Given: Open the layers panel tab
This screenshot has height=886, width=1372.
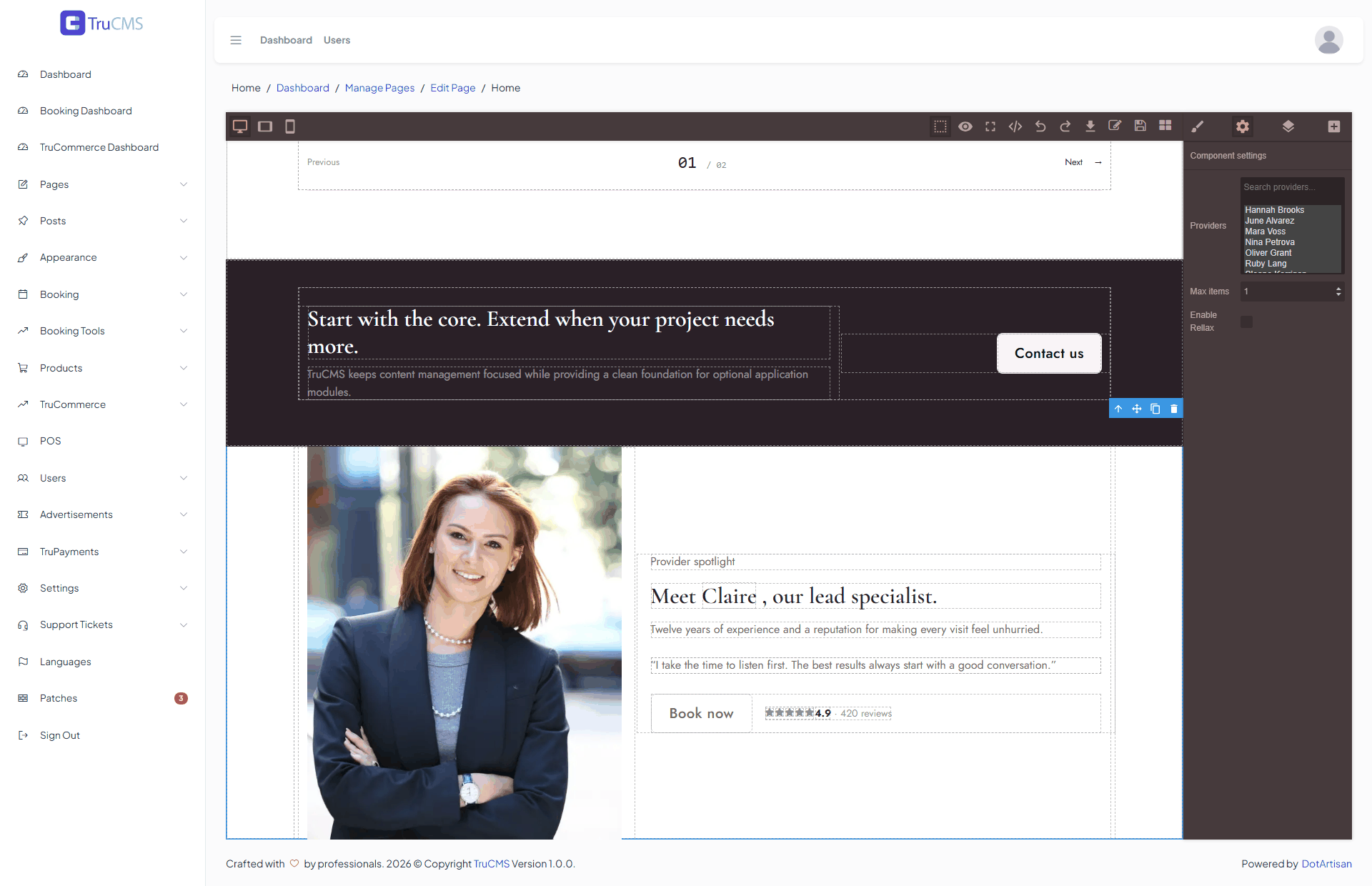Looking at the screenshot, I should 1288,126.
